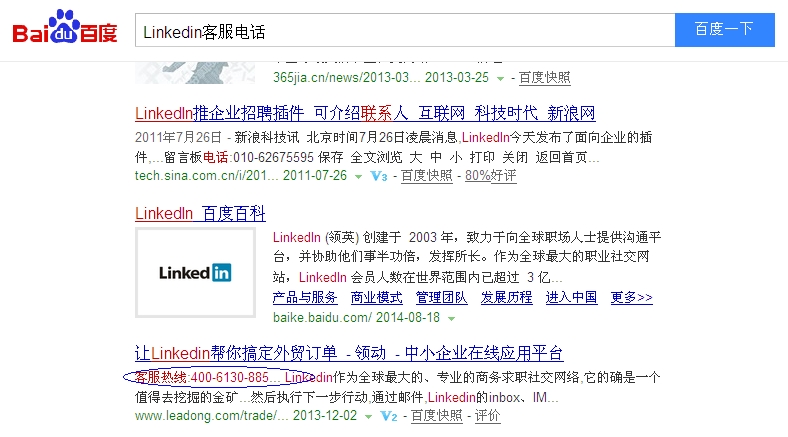Screen dimensions: 788x437
Task: Click the LinkedIn logo thumbnail image
Action: tap(195, 273)
